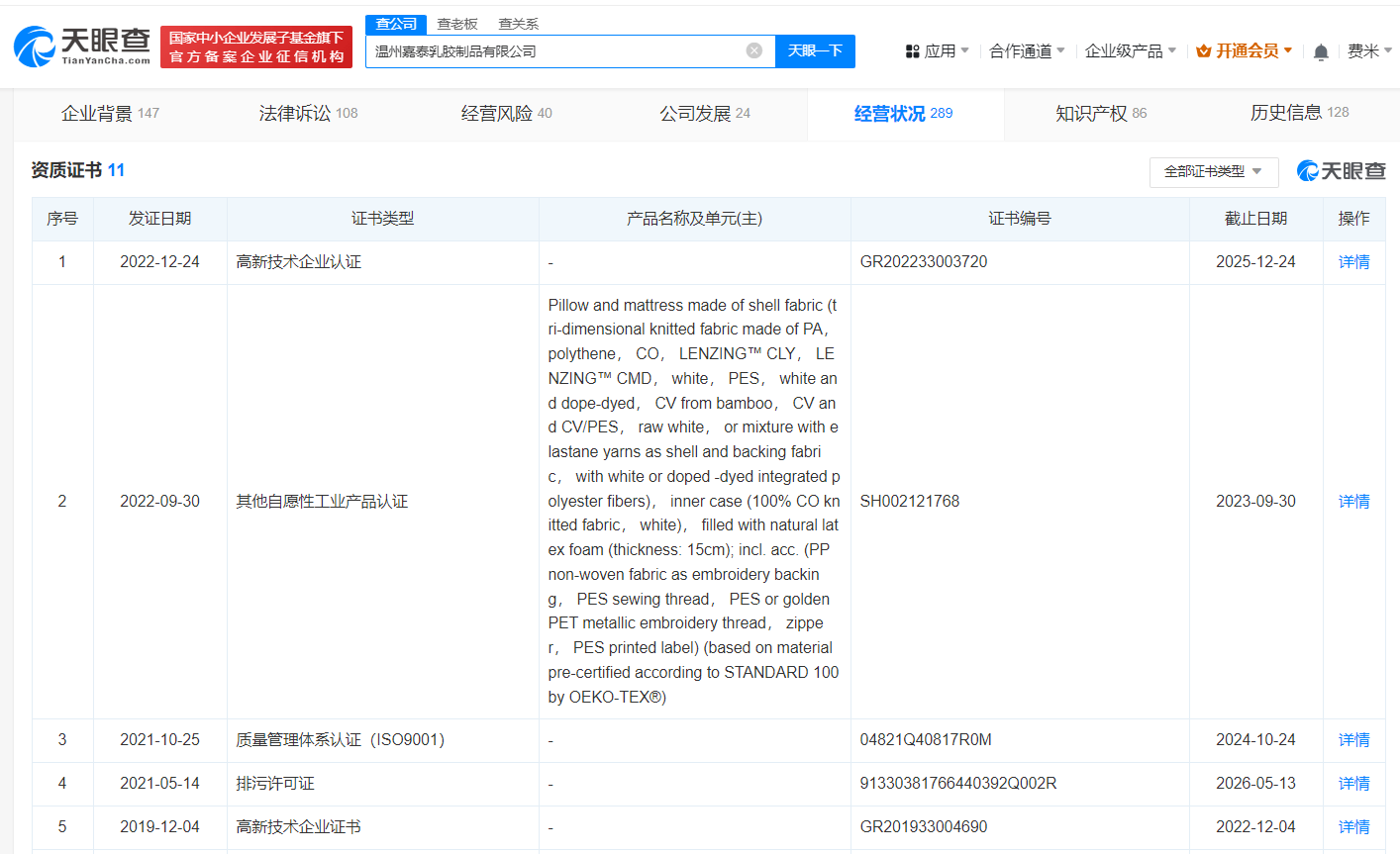Click the 产品名称及单元(主) column header

coord(694,219)
